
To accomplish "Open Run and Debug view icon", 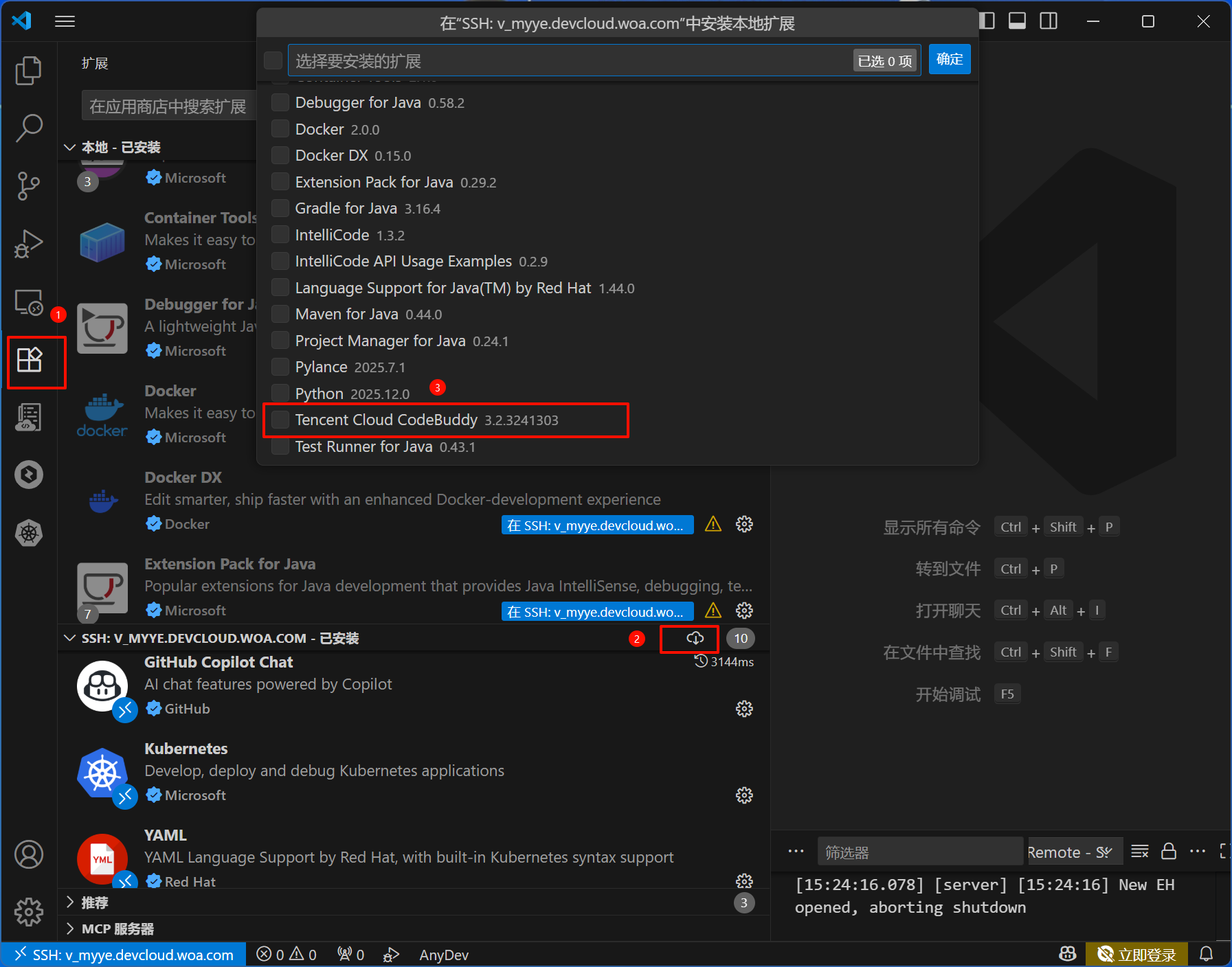I will click(x=28, y=244).
